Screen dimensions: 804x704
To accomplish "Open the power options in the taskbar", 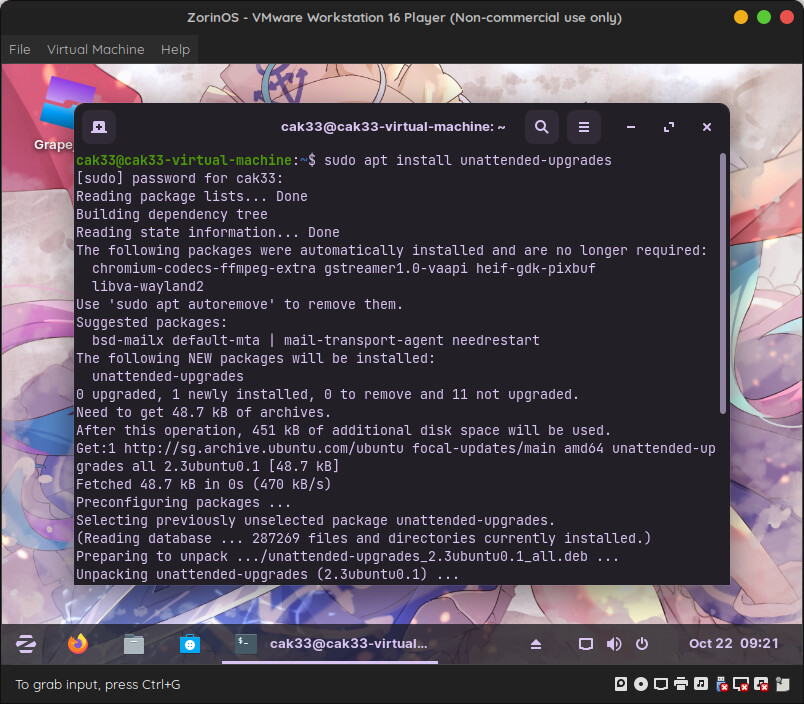I will click(641, 644).
